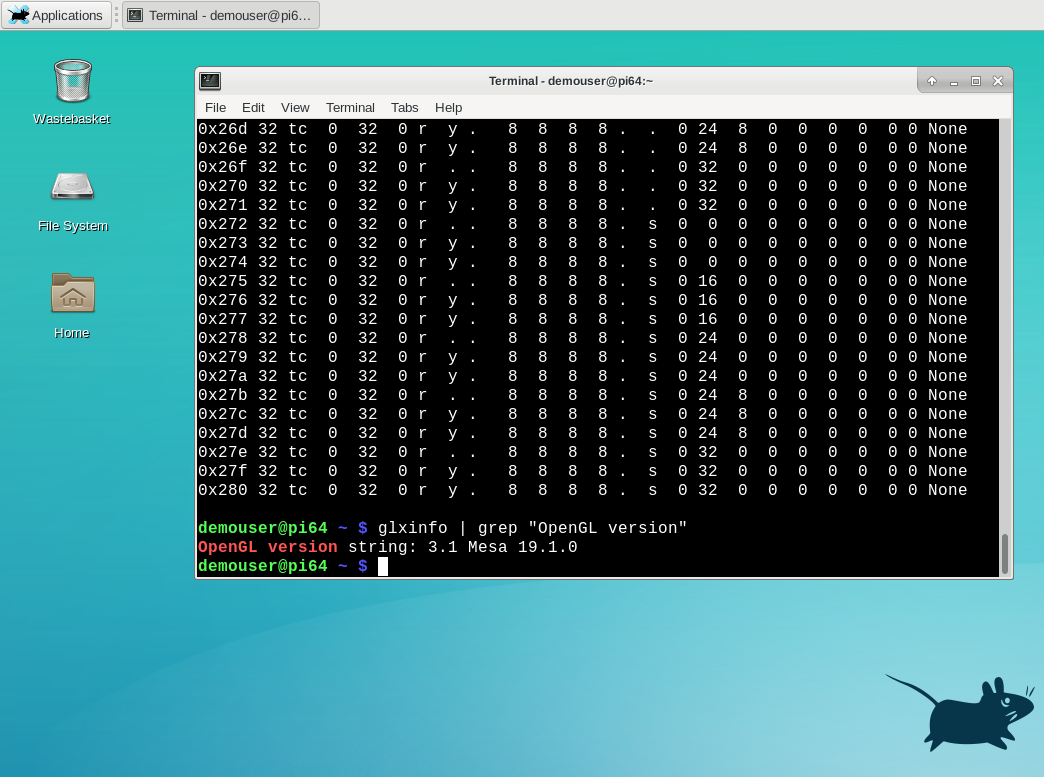
Task: Click the shade (roll up) window button
Action: tap(931, 81)
